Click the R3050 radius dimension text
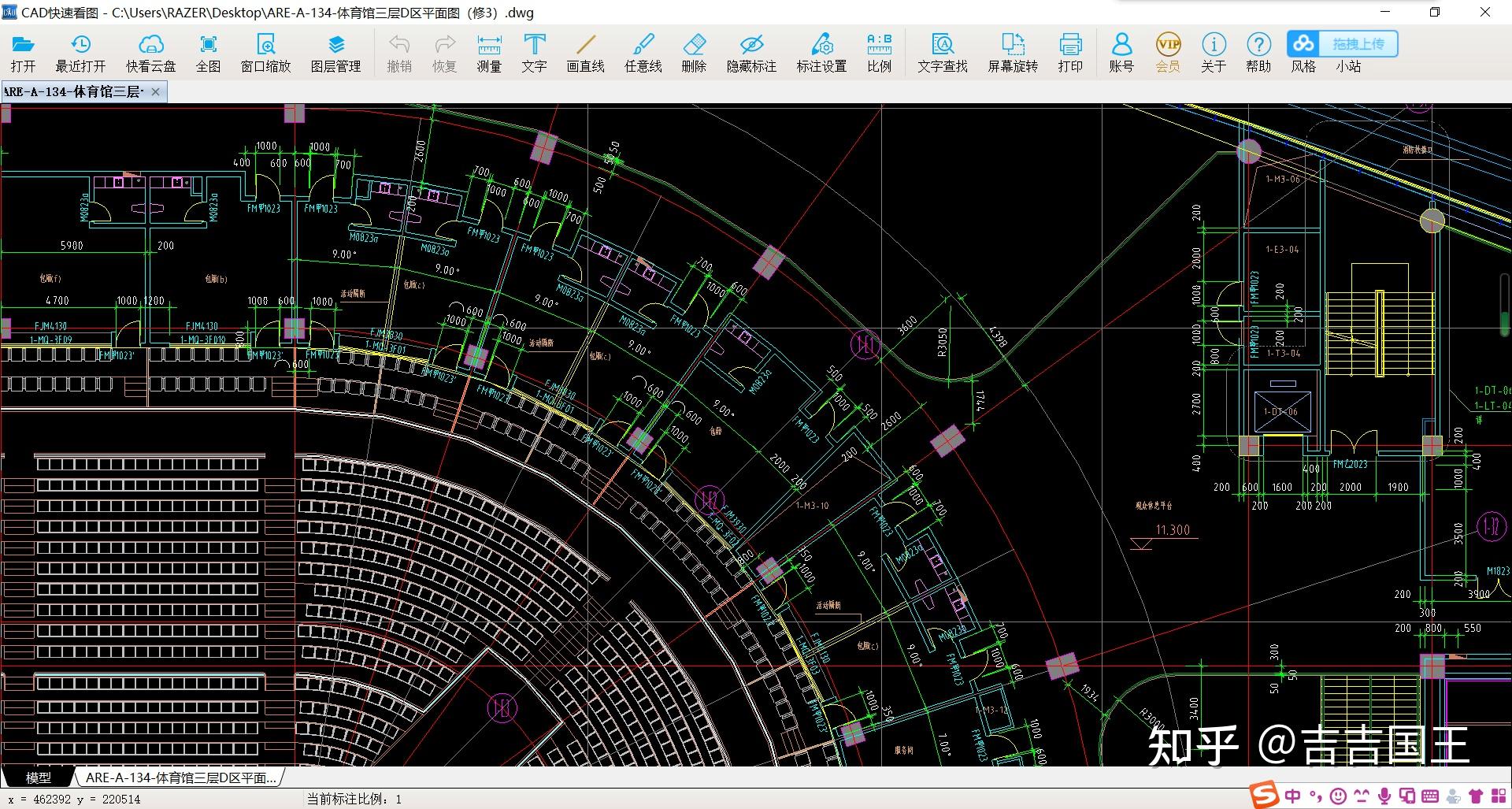 coord(943,343)
